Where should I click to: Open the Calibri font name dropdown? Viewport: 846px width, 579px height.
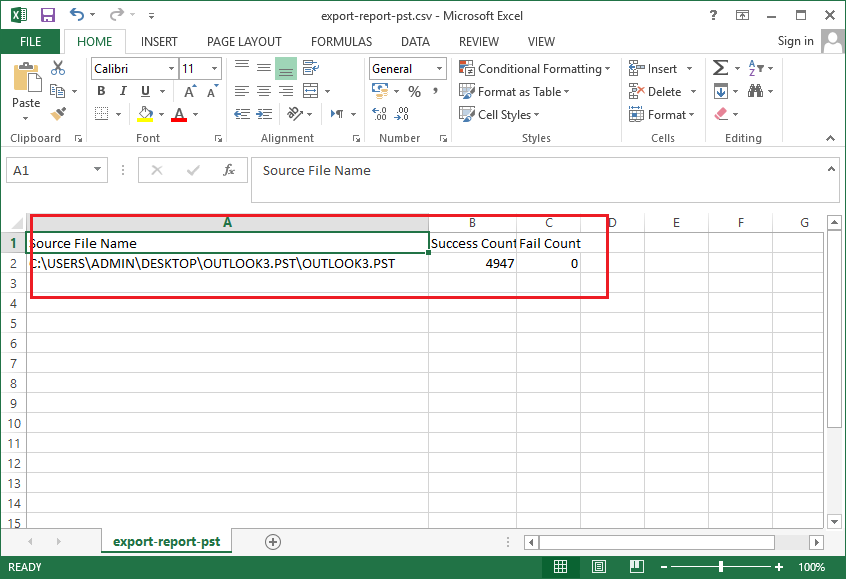[x=171, y=69]
